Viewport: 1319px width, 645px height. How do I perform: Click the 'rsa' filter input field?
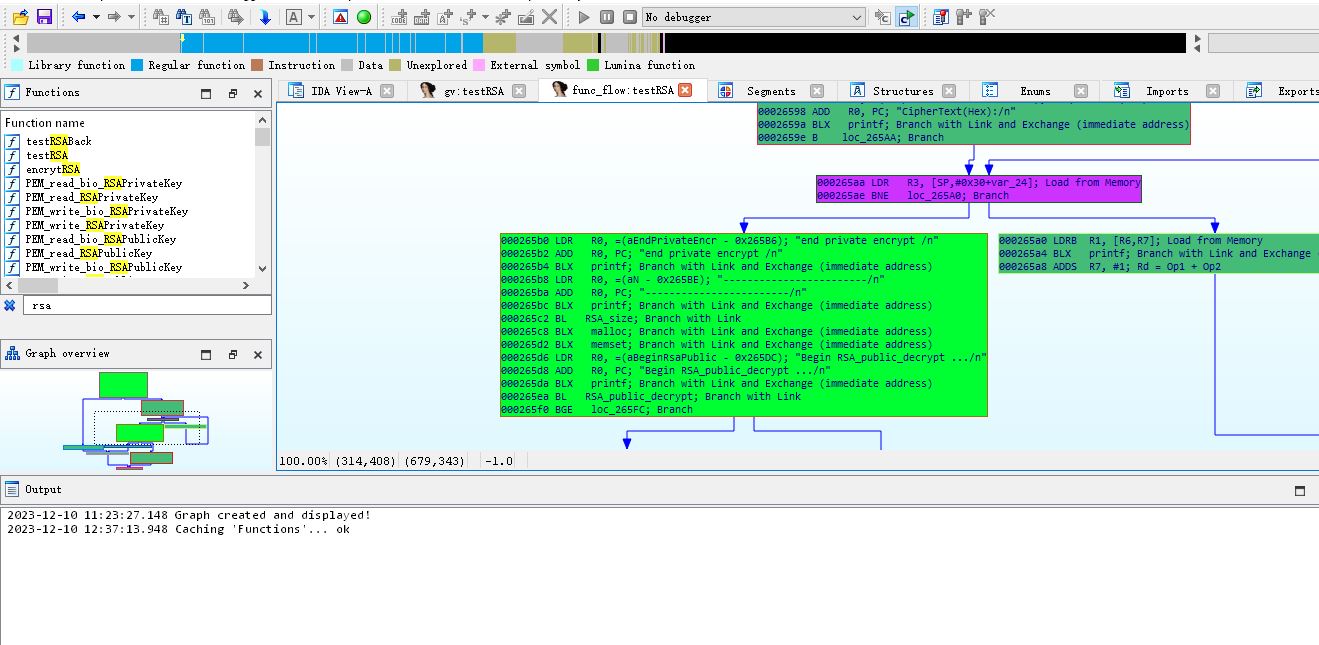147,305
